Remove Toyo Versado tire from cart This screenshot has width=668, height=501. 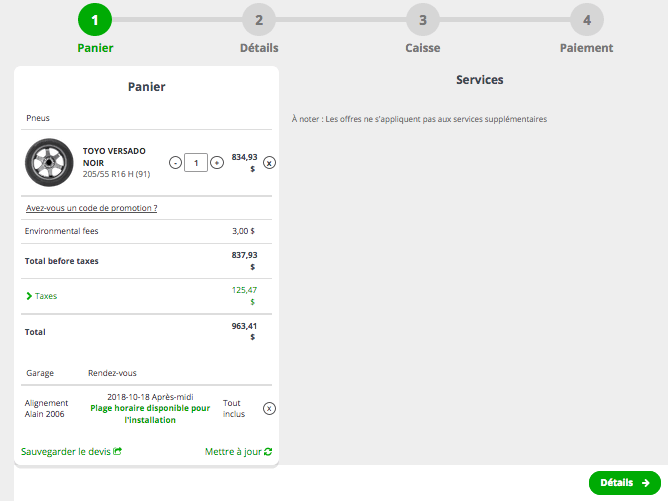269,163
